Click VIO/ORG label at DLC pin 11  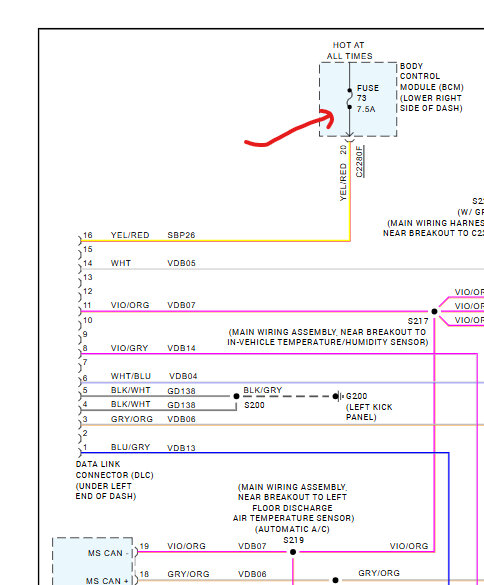[x=130, y=305]
